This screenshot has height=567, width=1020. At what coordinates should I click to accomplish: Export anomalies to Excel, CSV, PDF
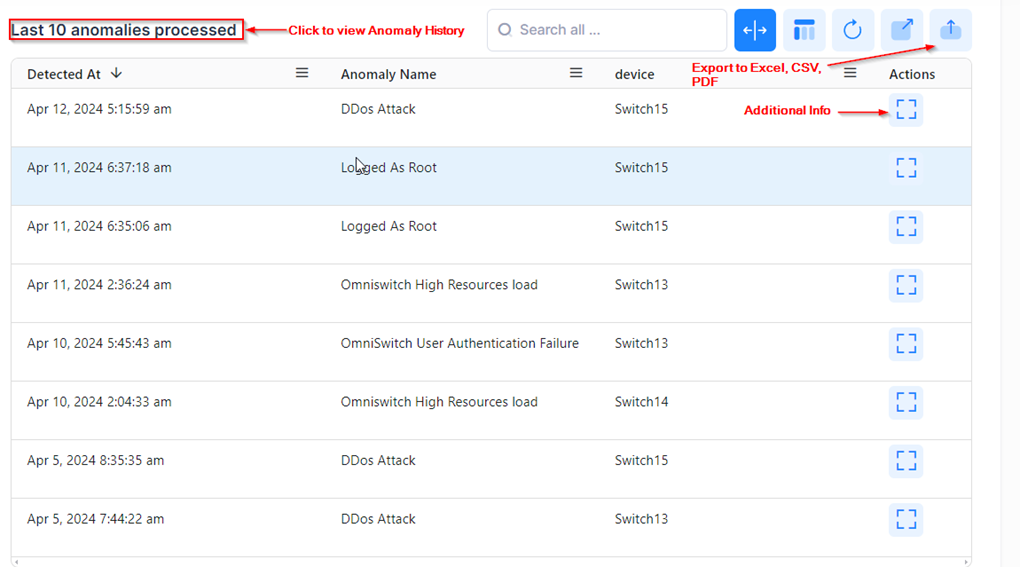(950, 31)
